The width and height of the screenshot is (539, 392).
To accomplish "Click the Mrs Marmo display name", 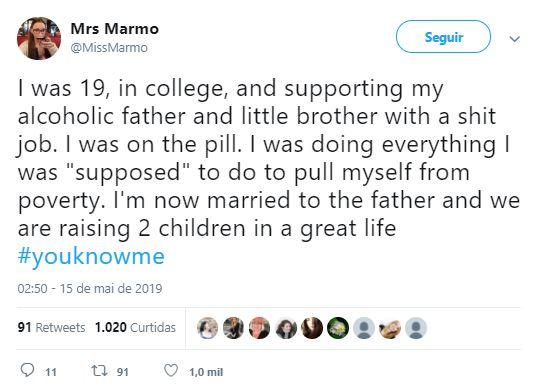I will point(114,29).
